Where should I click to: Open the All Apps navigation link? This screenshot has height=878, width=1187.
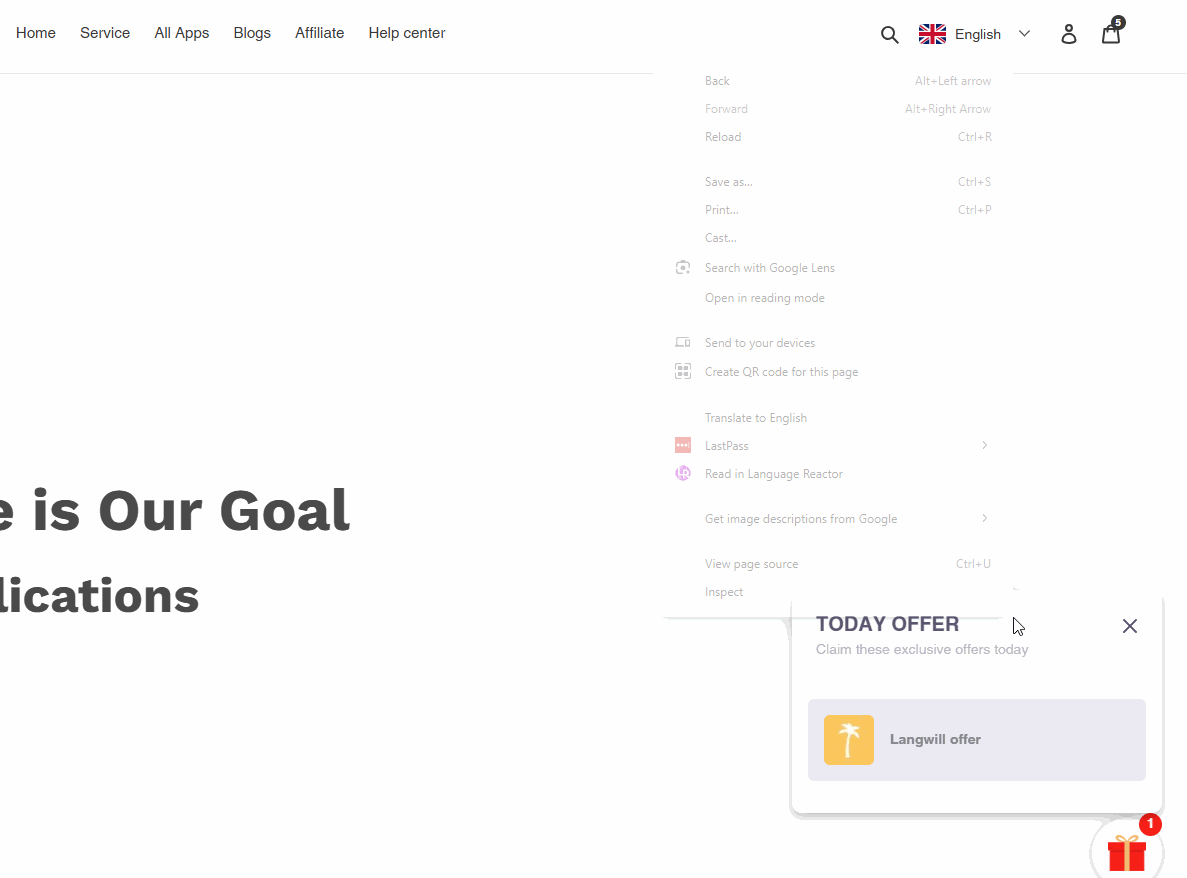pyautogui.click(x=182, y=33)
